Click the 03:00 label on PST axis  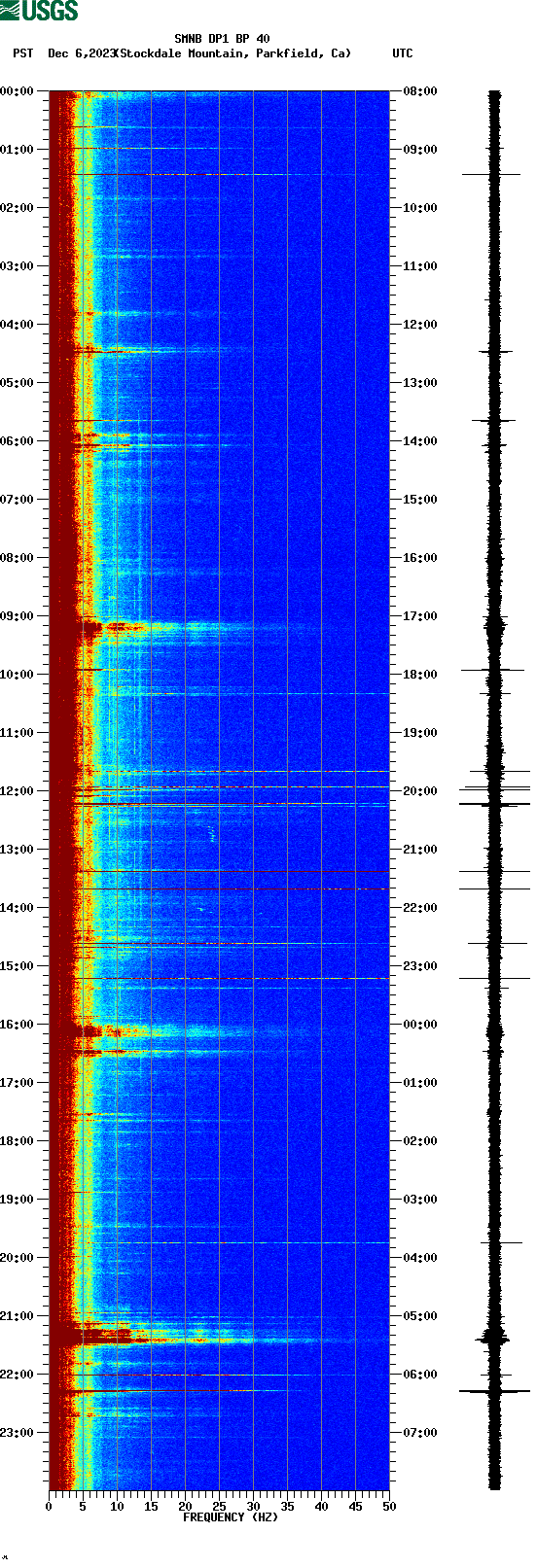click(x=18, y=266)
